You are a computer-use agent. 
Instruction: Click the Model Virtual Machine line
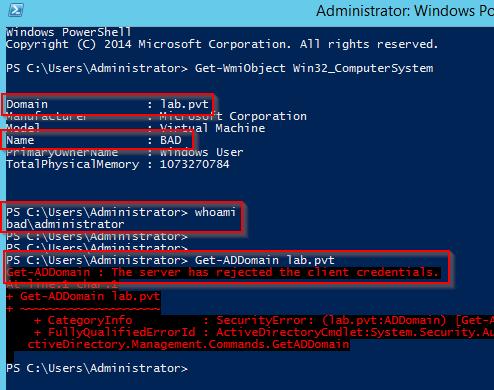[x=136, y=128]
